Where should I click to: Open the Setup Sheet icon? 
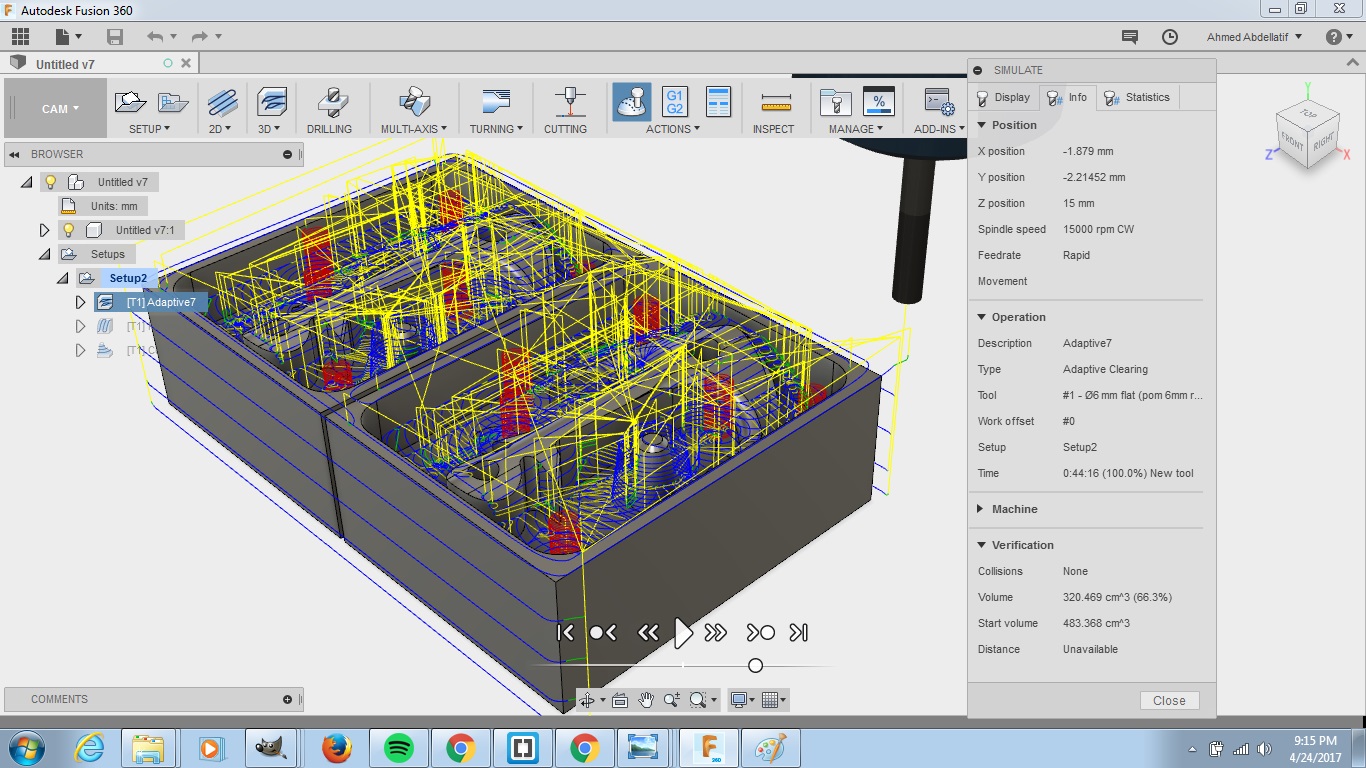[718, 102]
